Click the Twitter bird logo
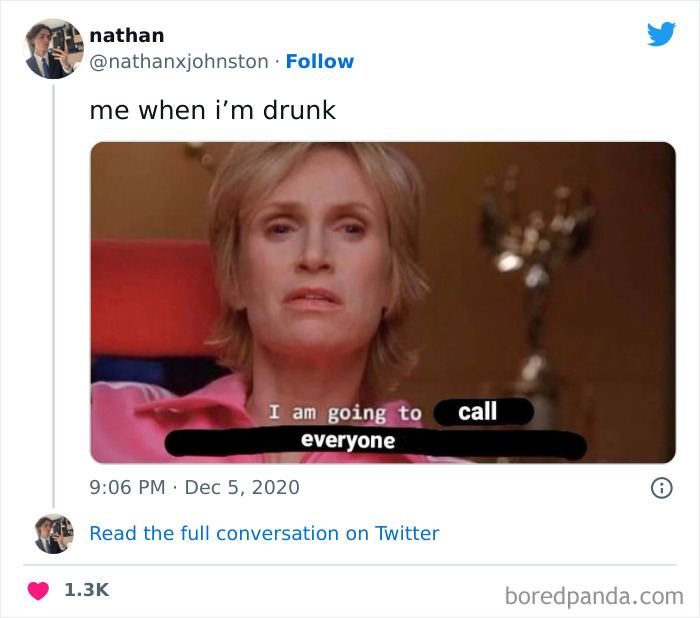700x618 pixels. 661,34
